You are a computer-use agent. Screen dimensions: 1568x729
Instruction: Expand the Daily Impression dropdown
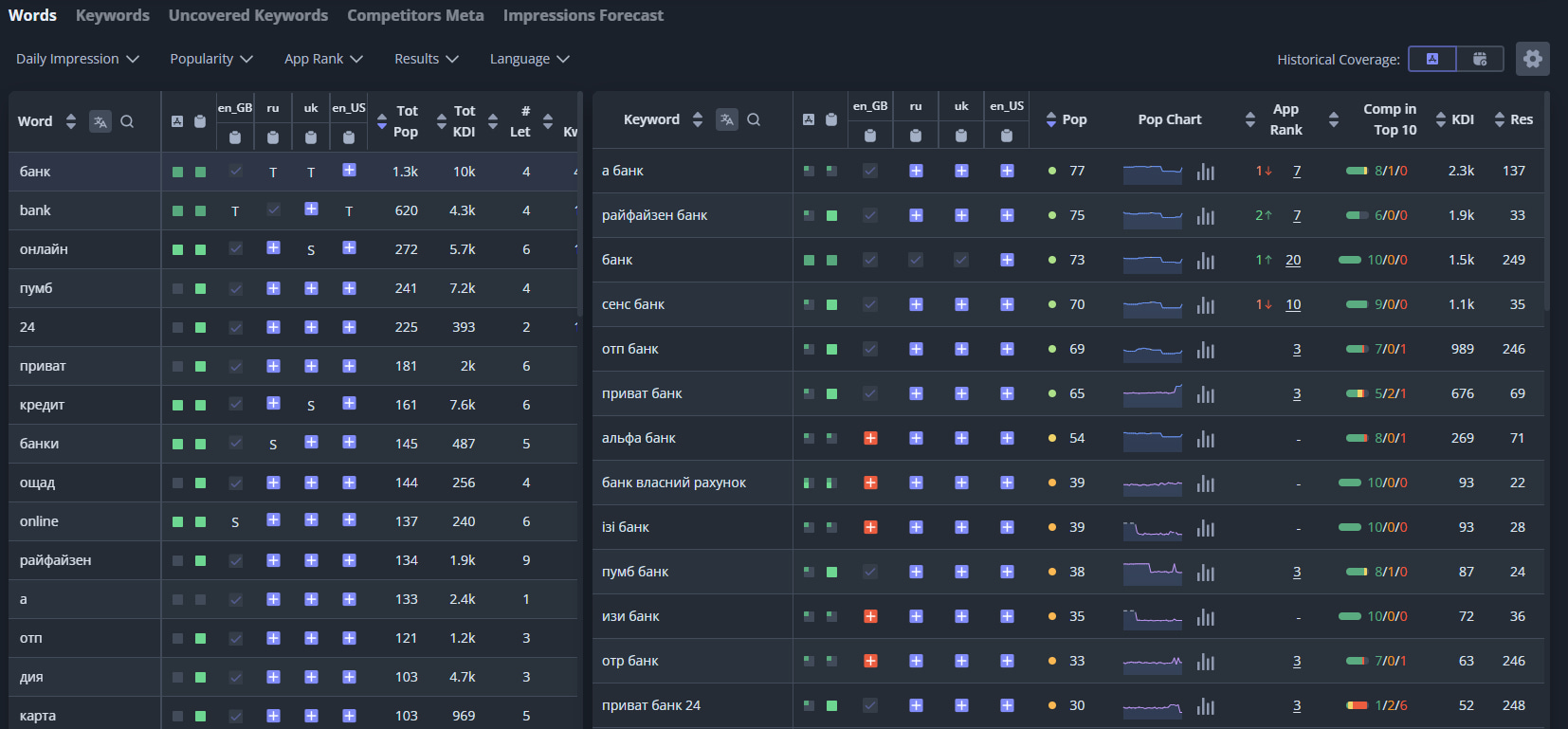78,59
